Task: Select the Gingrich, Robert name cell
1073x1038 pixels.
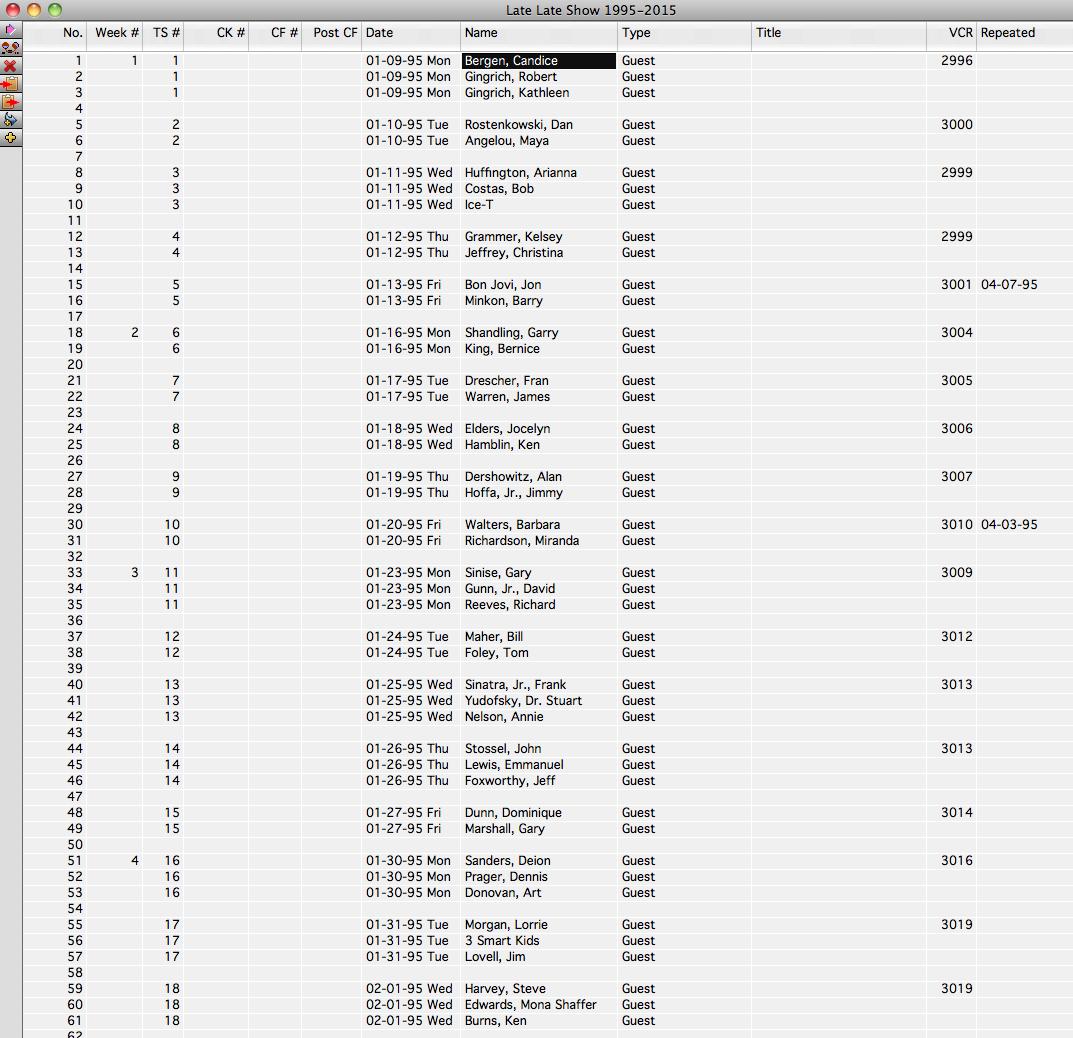Action: [539, 77]
